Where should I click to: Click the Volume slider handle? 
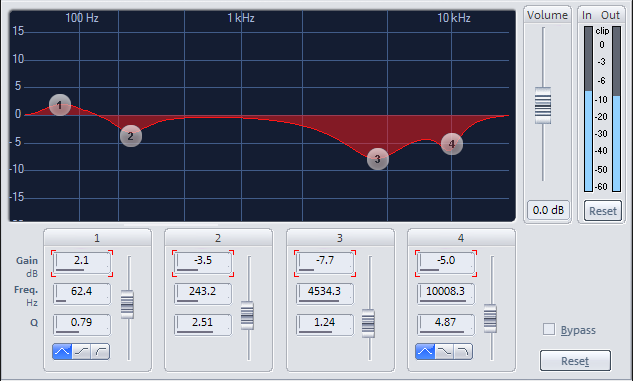click(x=543, y=105)
